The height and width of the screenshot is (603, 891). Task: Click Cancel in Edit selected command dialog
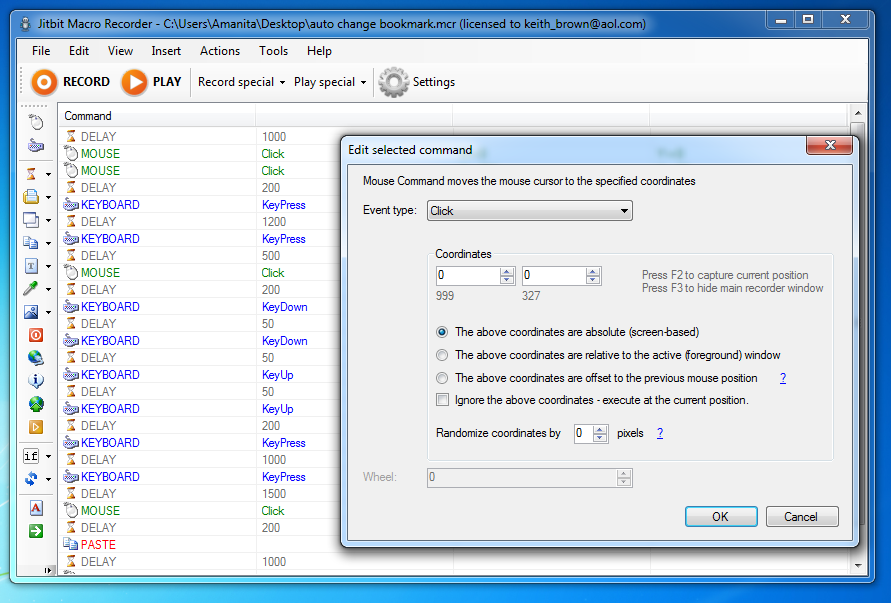[x=801, y=517]
